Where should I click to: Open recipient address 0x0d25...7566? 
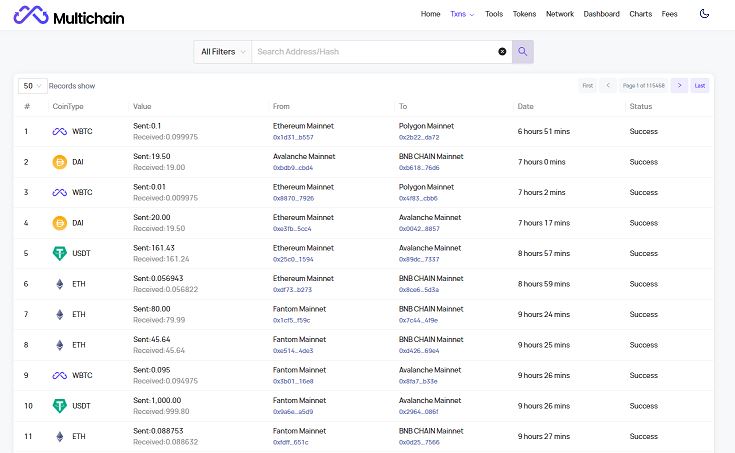click(x=419, y=442)
